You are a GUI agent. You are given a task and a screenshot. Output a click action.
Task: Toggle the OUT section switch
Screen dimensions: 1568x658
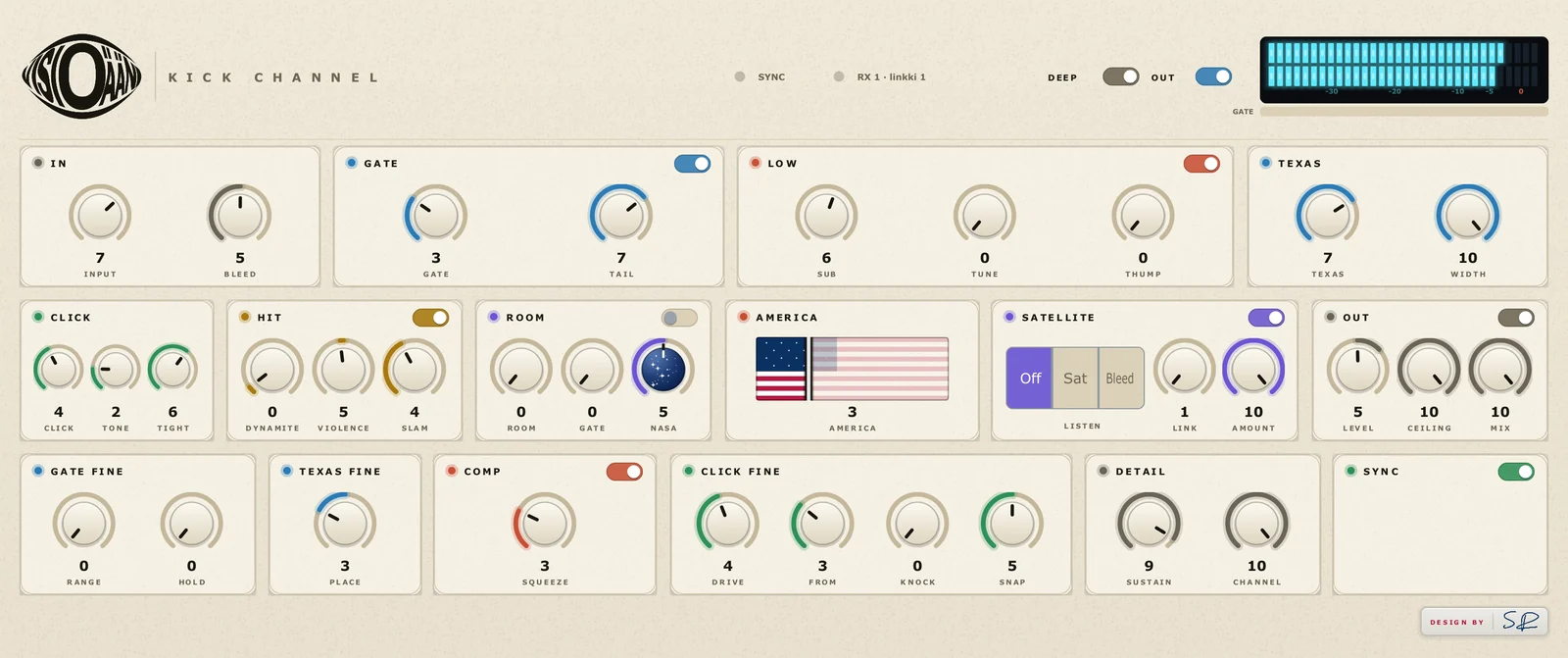click(x=1516, y=318)
